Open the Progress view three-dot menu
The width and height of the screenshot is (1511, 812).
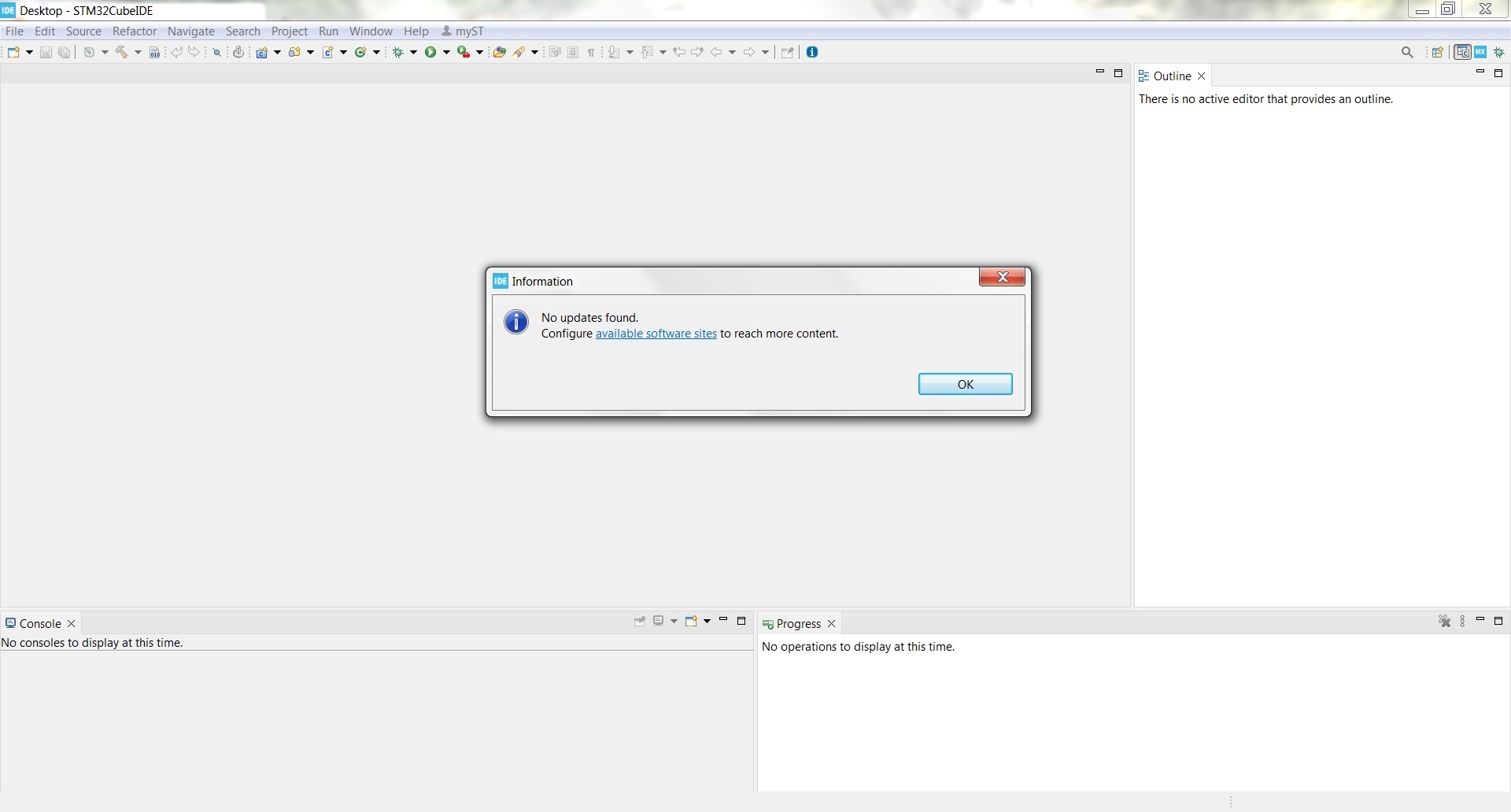tap(1463, 622)
